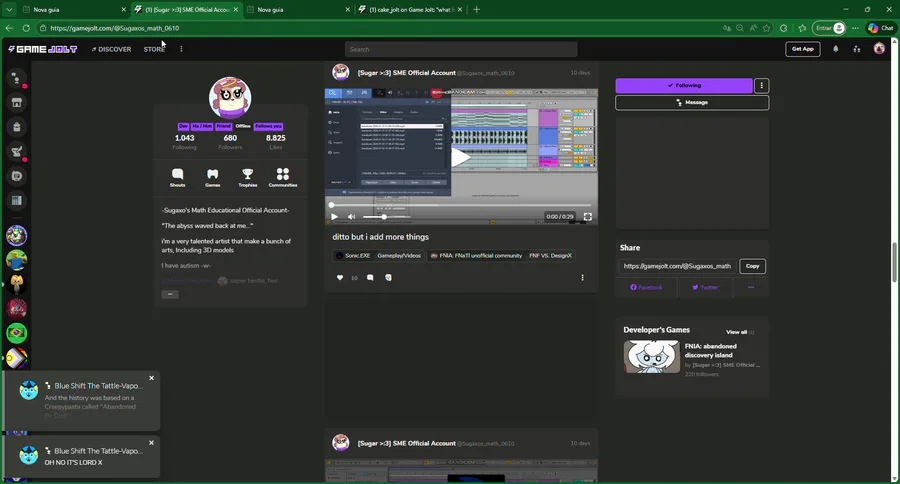Click the browser translate icon in address bar
Image resolution: width=900 pixels, height=484 pixels.
[727, 28]
